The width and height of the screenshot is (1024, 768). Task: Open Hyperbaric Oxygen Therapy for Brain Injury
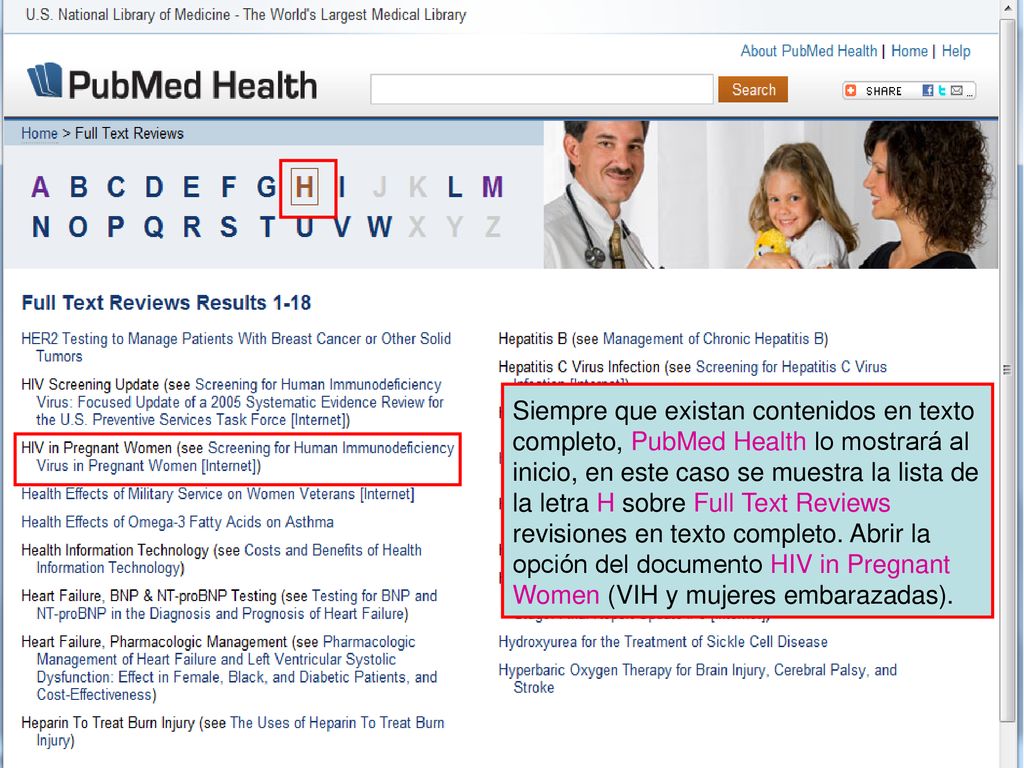click(697, 679)
